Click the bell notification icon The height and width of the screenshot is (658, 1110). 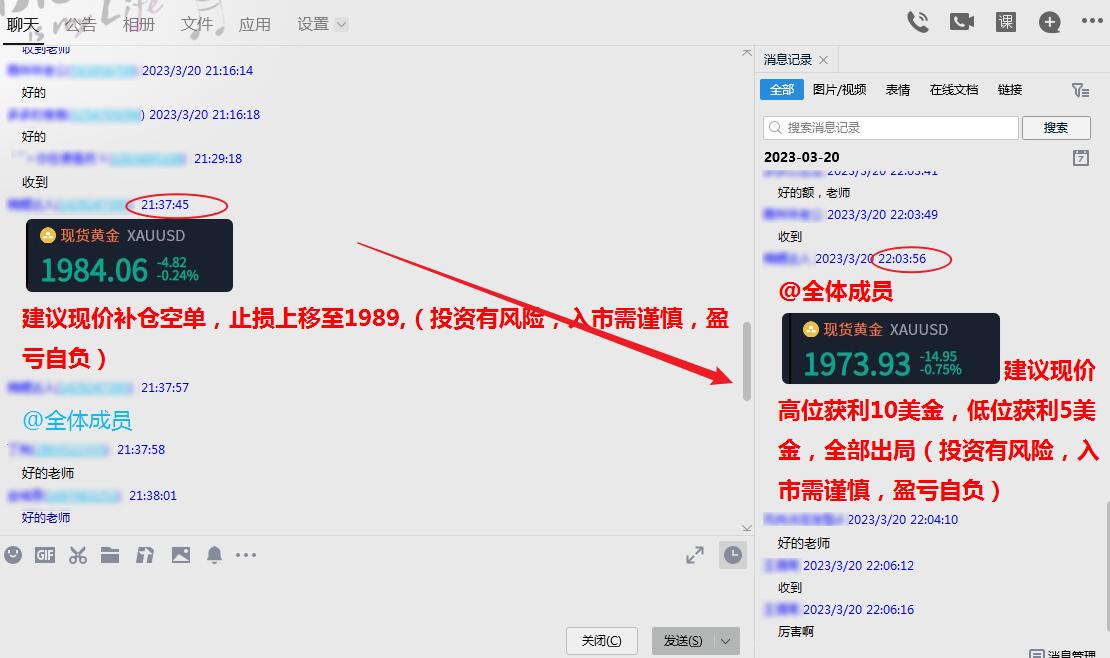click(x=214, y=555)
